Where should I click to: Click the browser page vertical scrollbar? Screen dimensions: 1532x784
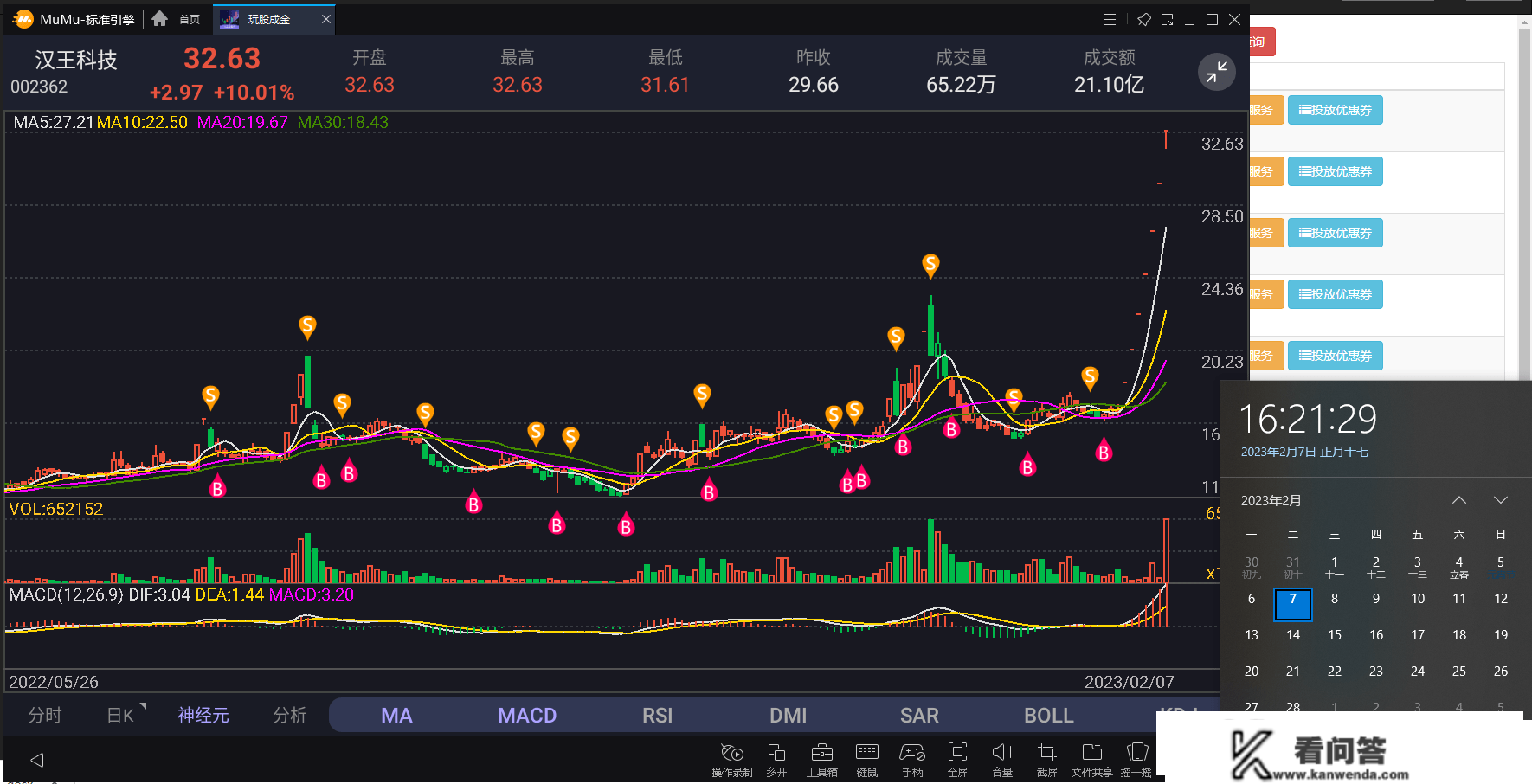pos(1524,199)
